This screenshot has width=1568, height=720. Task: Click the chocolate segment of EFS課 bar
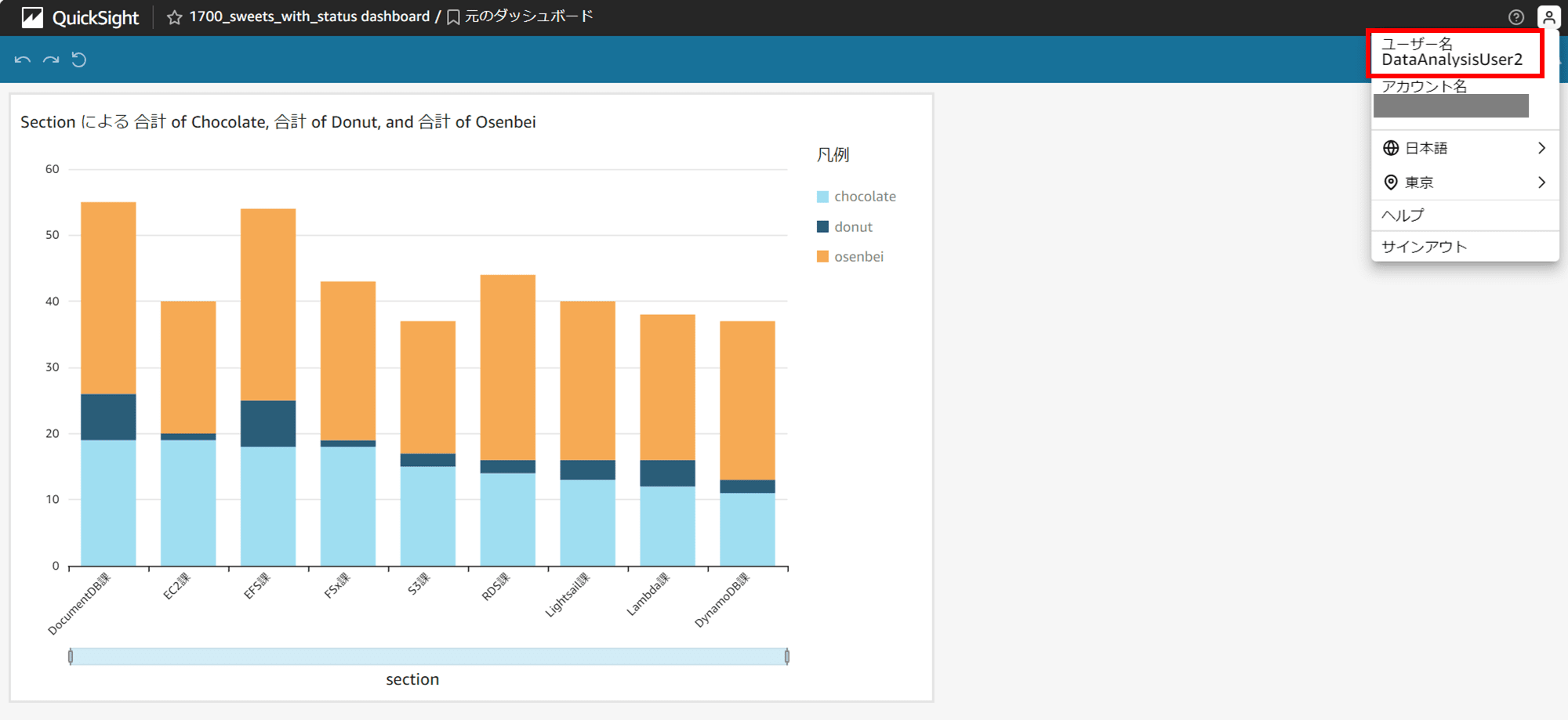click(x=268, y=506)
